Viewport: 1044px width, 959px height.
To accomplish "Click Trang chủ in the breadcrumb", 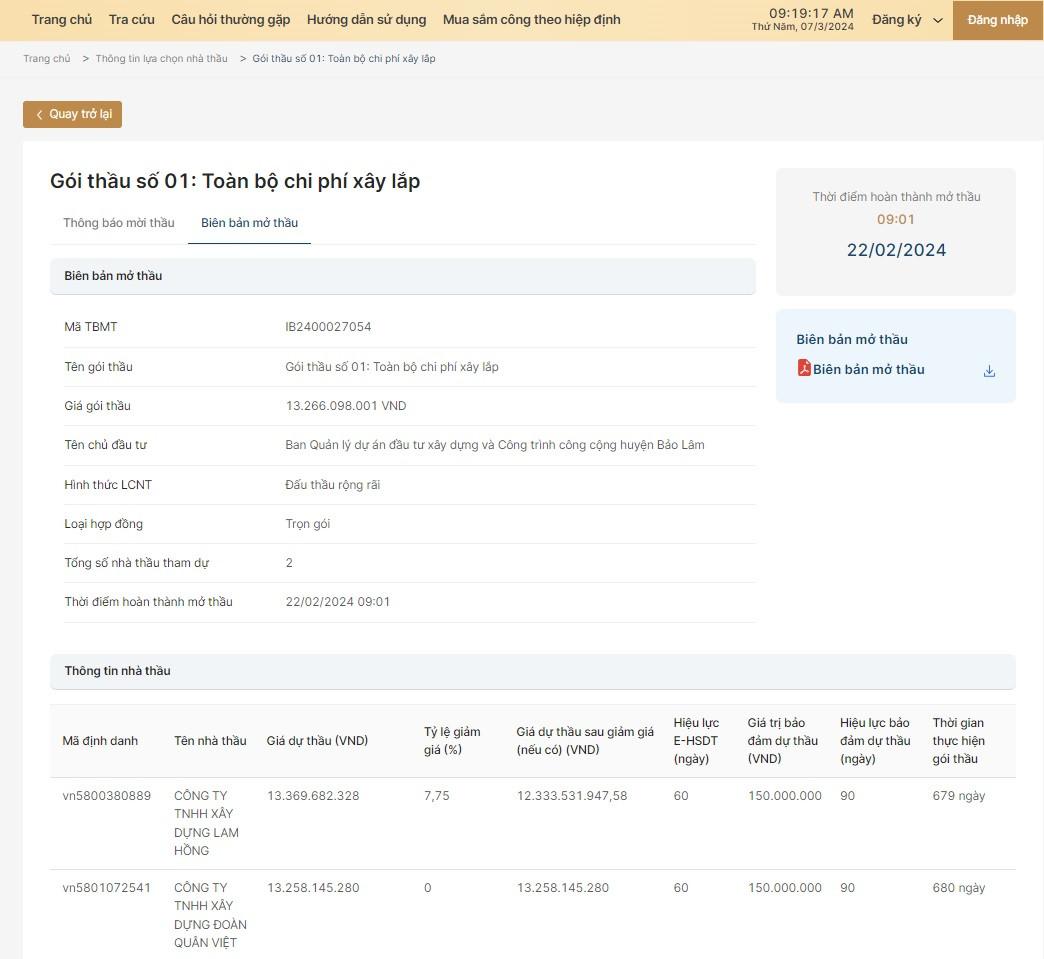I will [47, 59].
